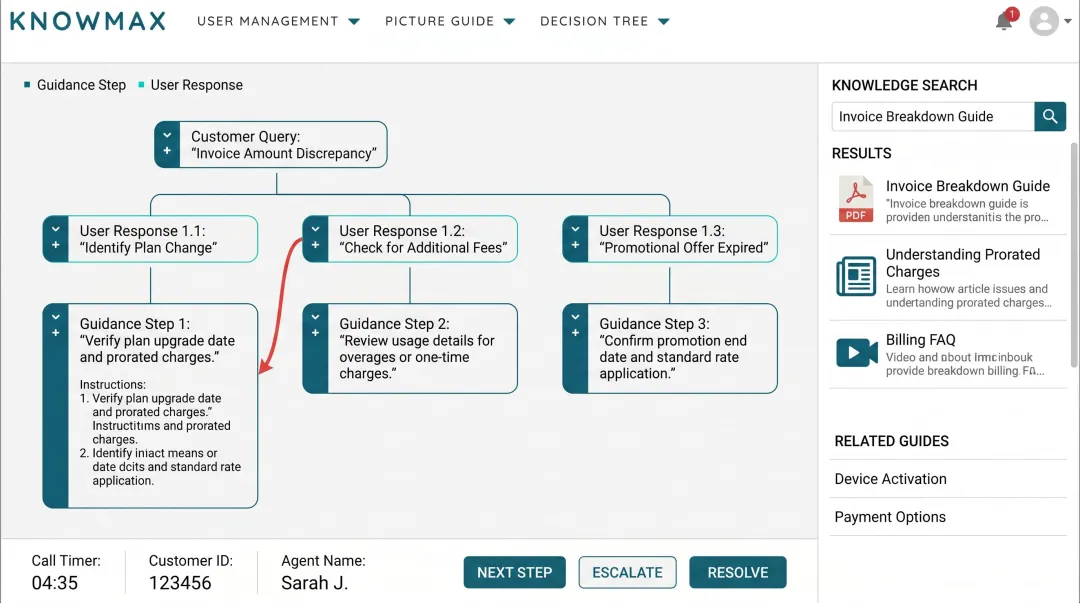Click the RESOLVE button
Screen dimensions: 1080x603
[738, 573]
